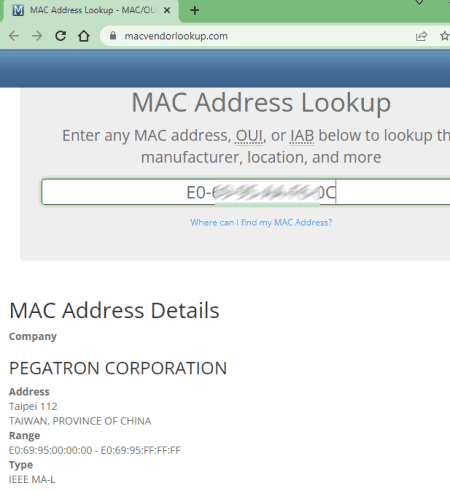Viewport: 450px width, 491px height.
Task: Click the site favicon on the tab
Action: pos(18,10)
